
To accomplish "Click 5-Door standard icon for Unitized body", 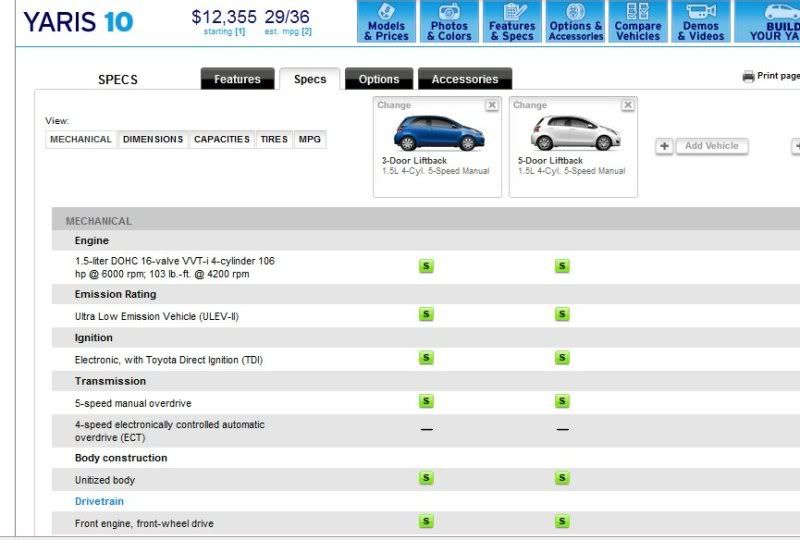I will click(x=562, y=478).
